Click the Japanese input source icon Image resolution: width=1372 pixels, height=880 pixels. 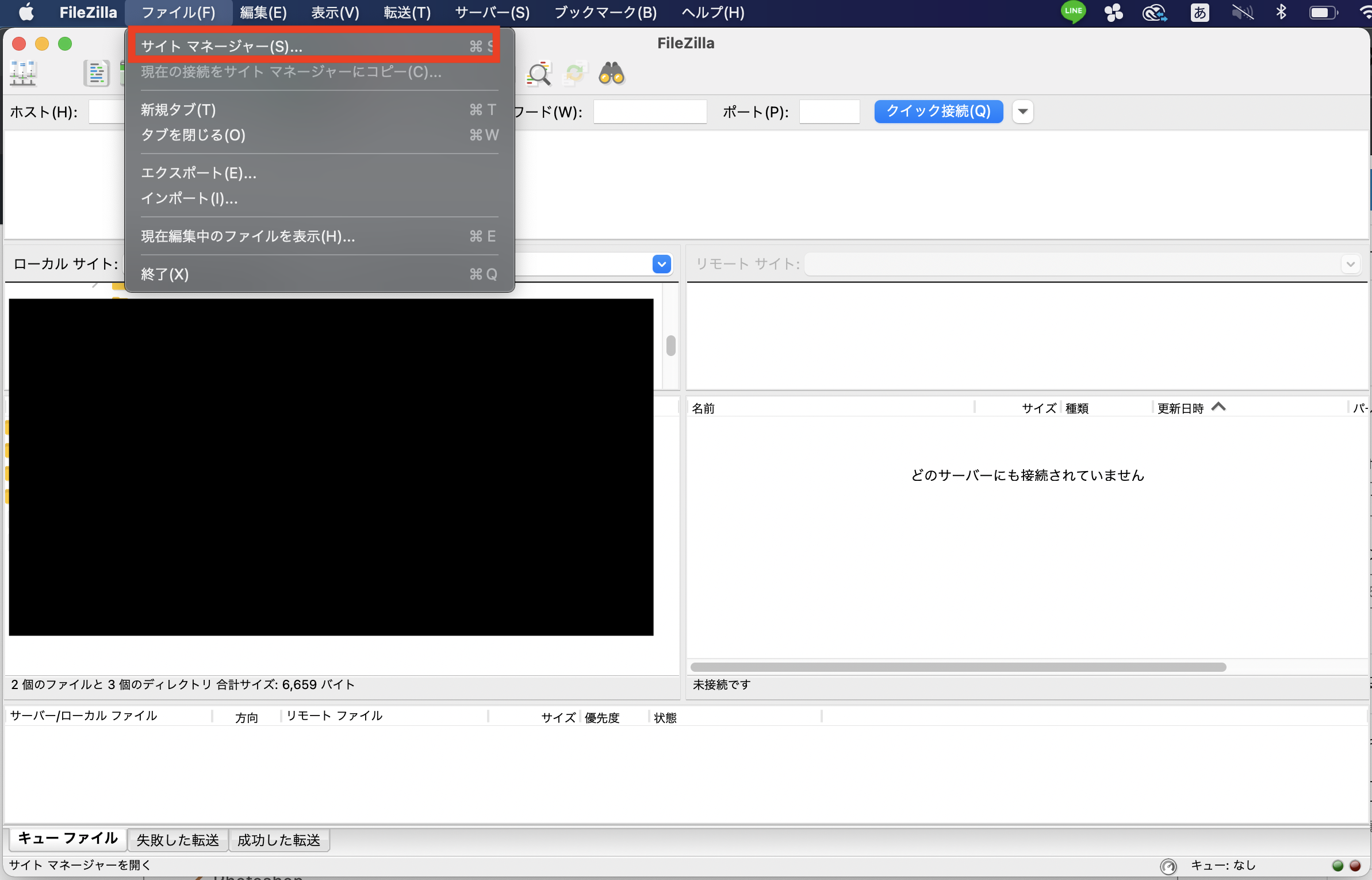tap(1199, 12)
